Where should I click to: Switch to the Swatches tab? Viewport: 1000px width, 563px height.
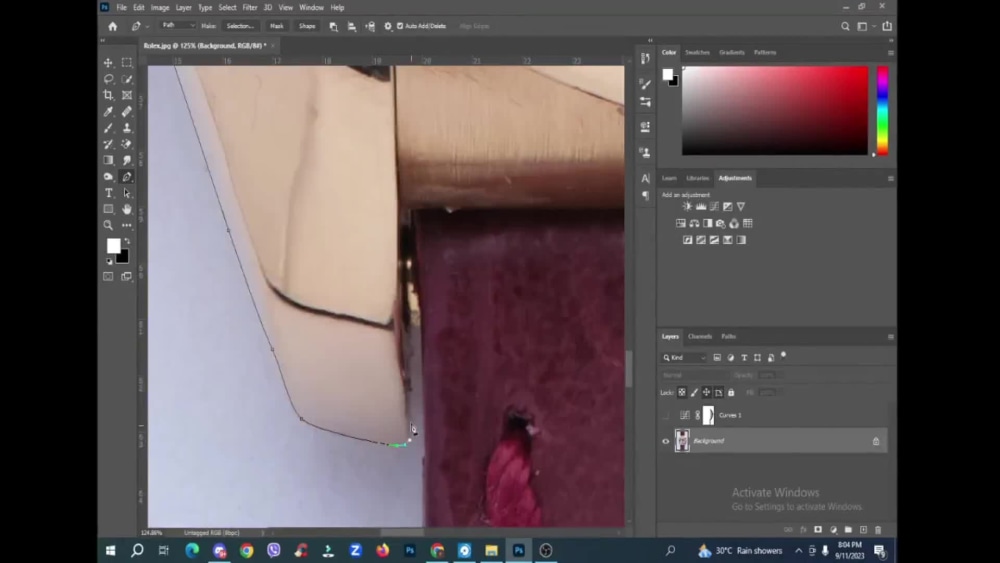coord(697,53)
